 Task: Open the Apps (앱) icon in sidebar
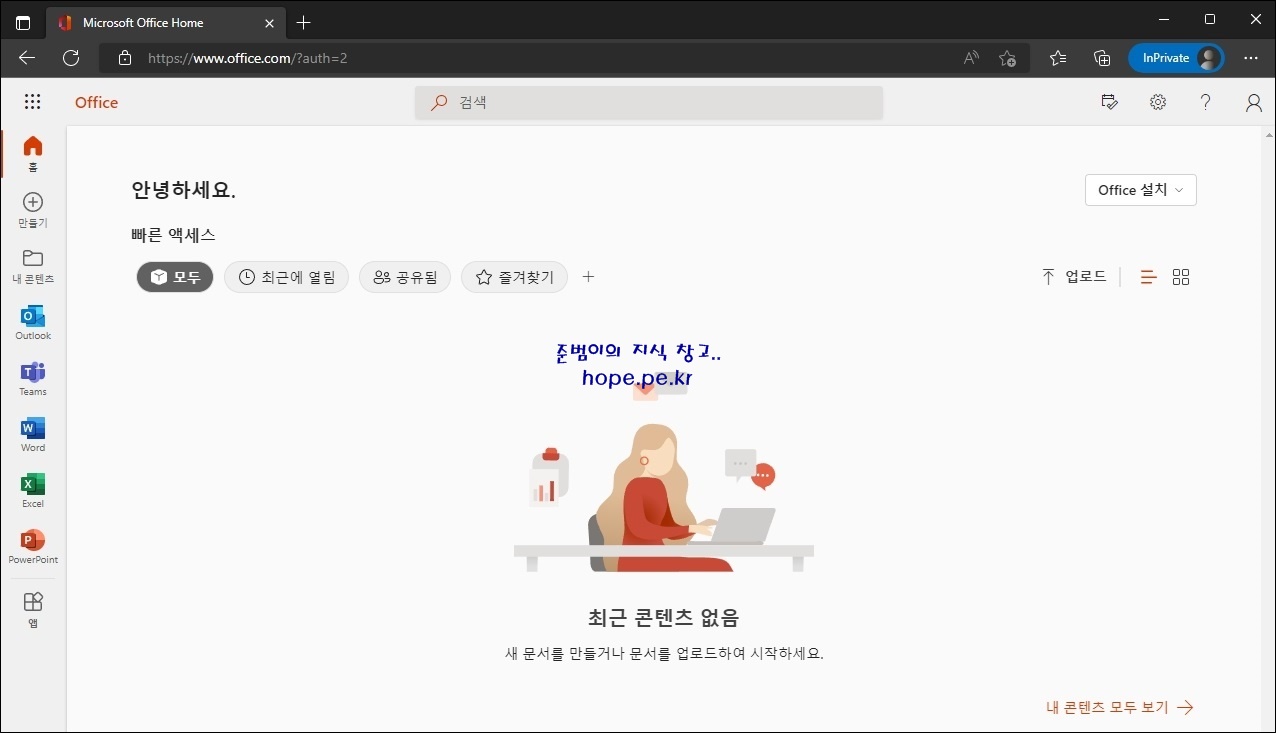click(33, 608)
